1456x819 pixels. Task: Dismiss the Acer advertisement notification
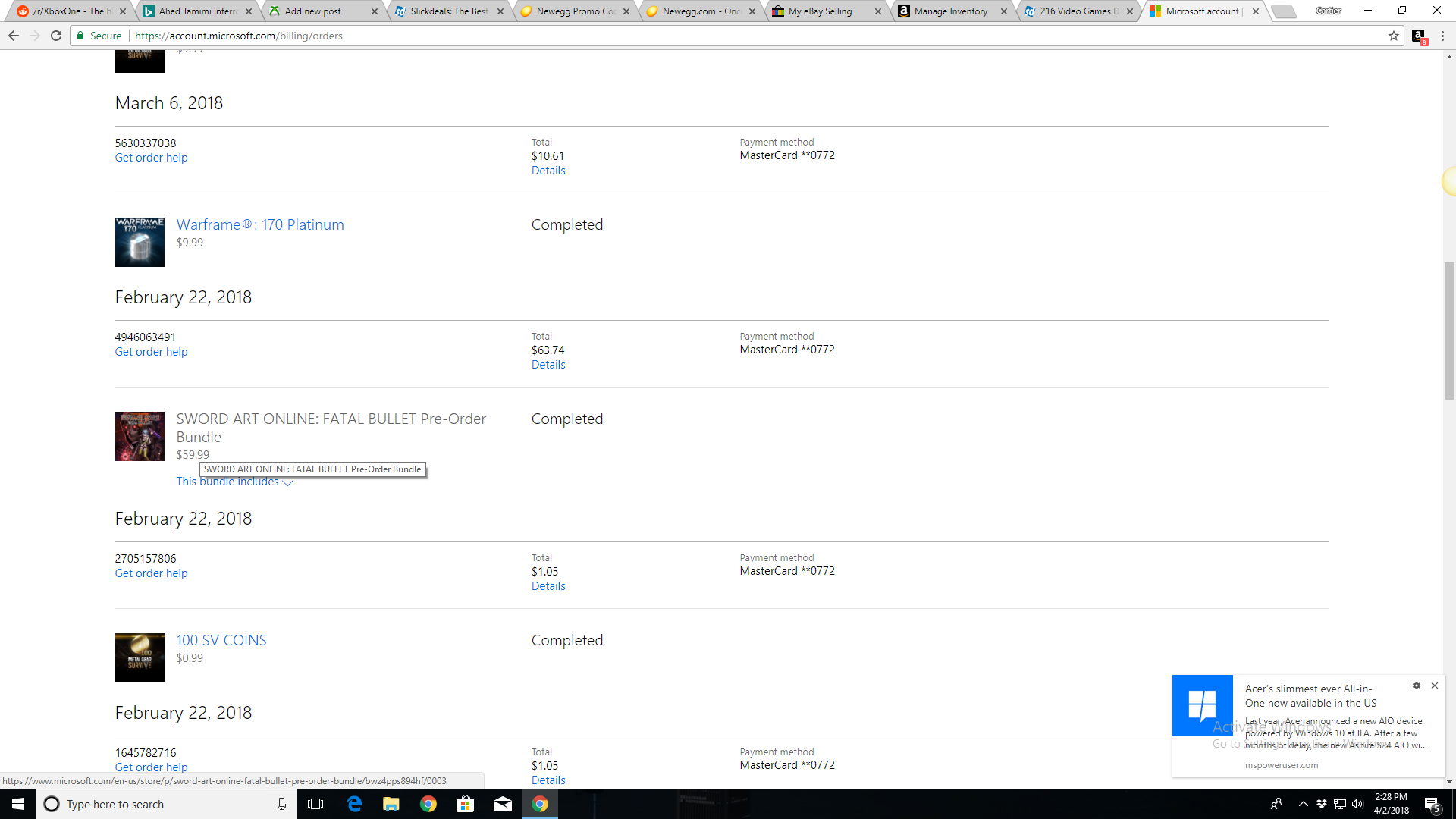coord(1435,685)
